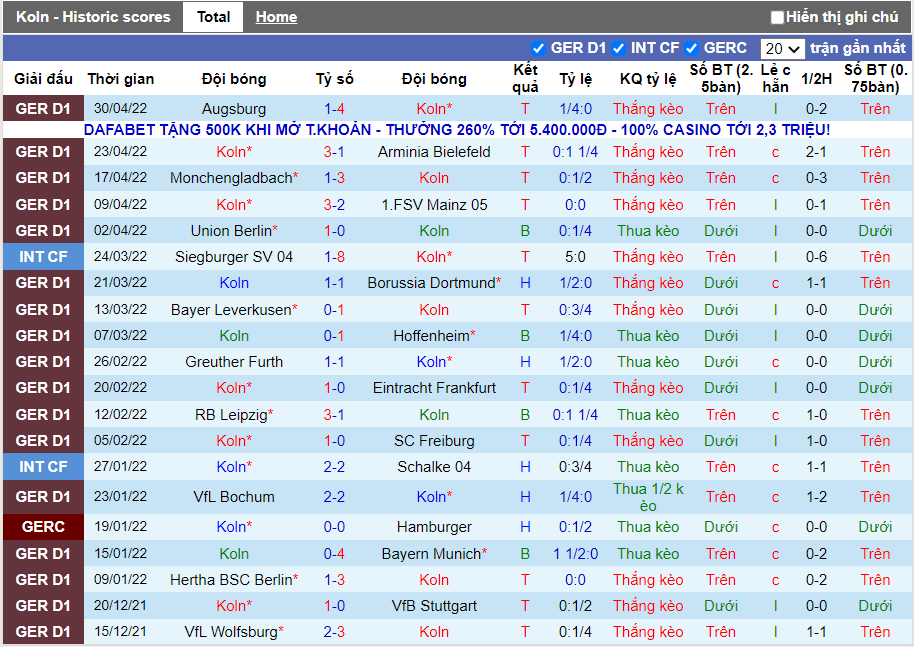The image size is (914, 647).
Task: Click the KQ tỷ lệ column header
Action: [648, 79]
